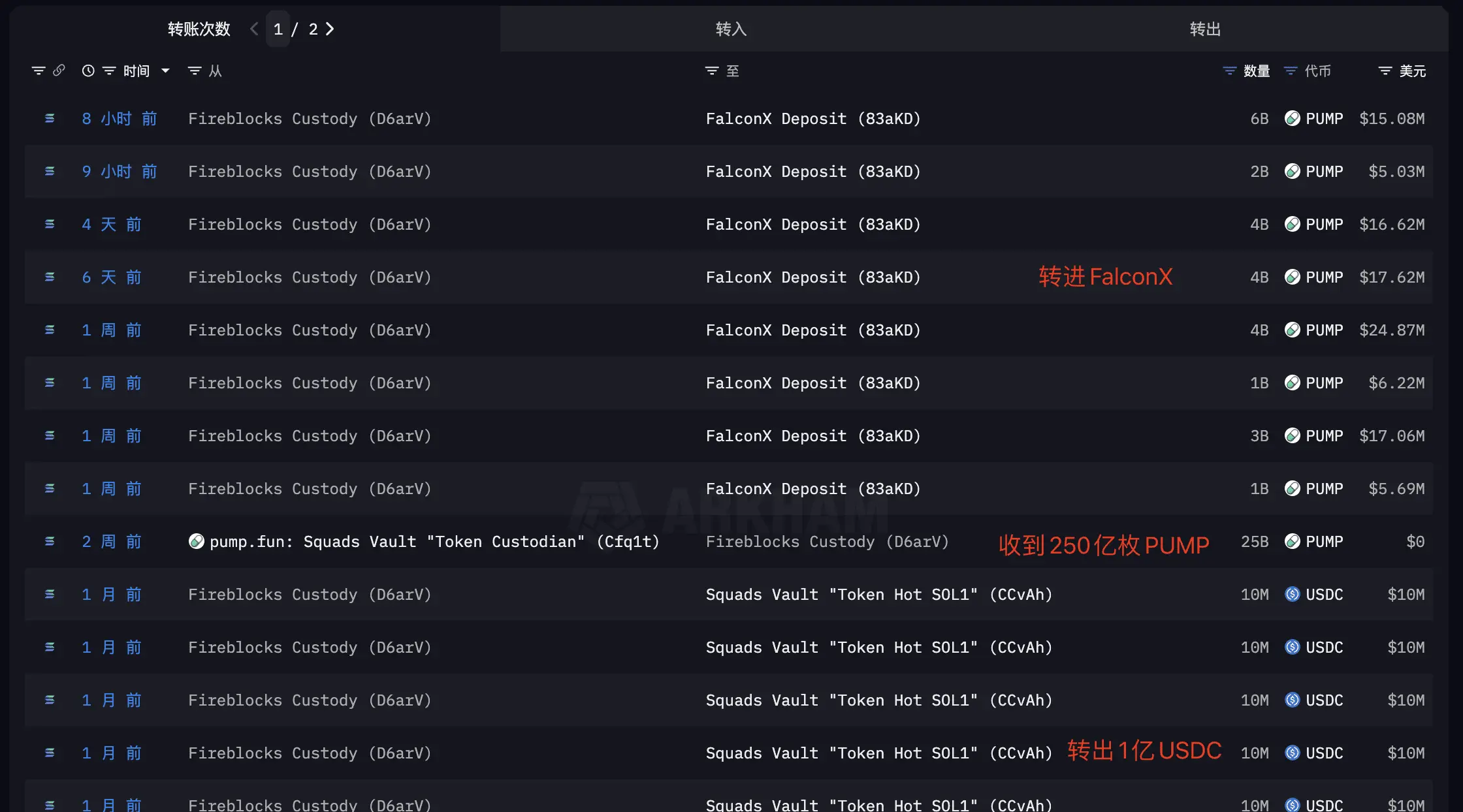1463x812 pixels.
Task: Click the chain link icon in header
Action: click(59, 70)
